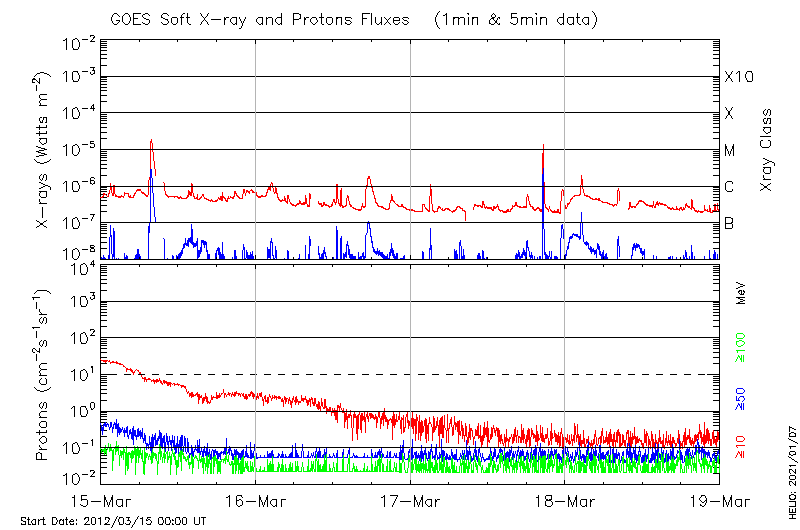Click the 19-Mar label at the axis end

click(x=717, y=499)
